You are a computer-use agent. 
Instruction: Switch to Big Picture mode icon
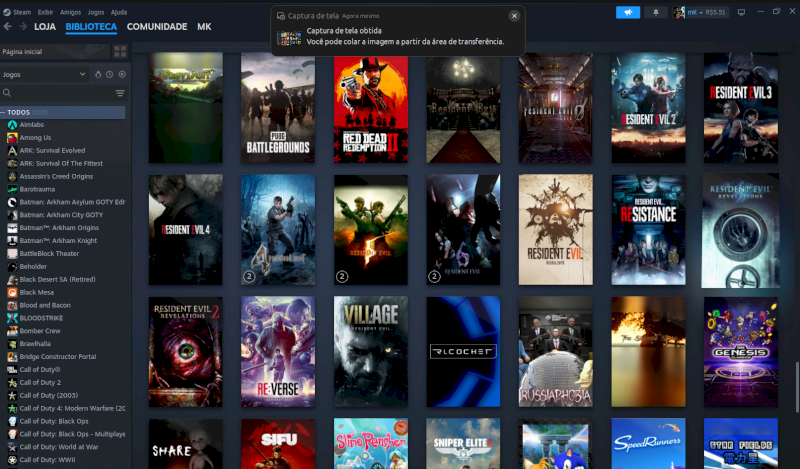point(741,12)
